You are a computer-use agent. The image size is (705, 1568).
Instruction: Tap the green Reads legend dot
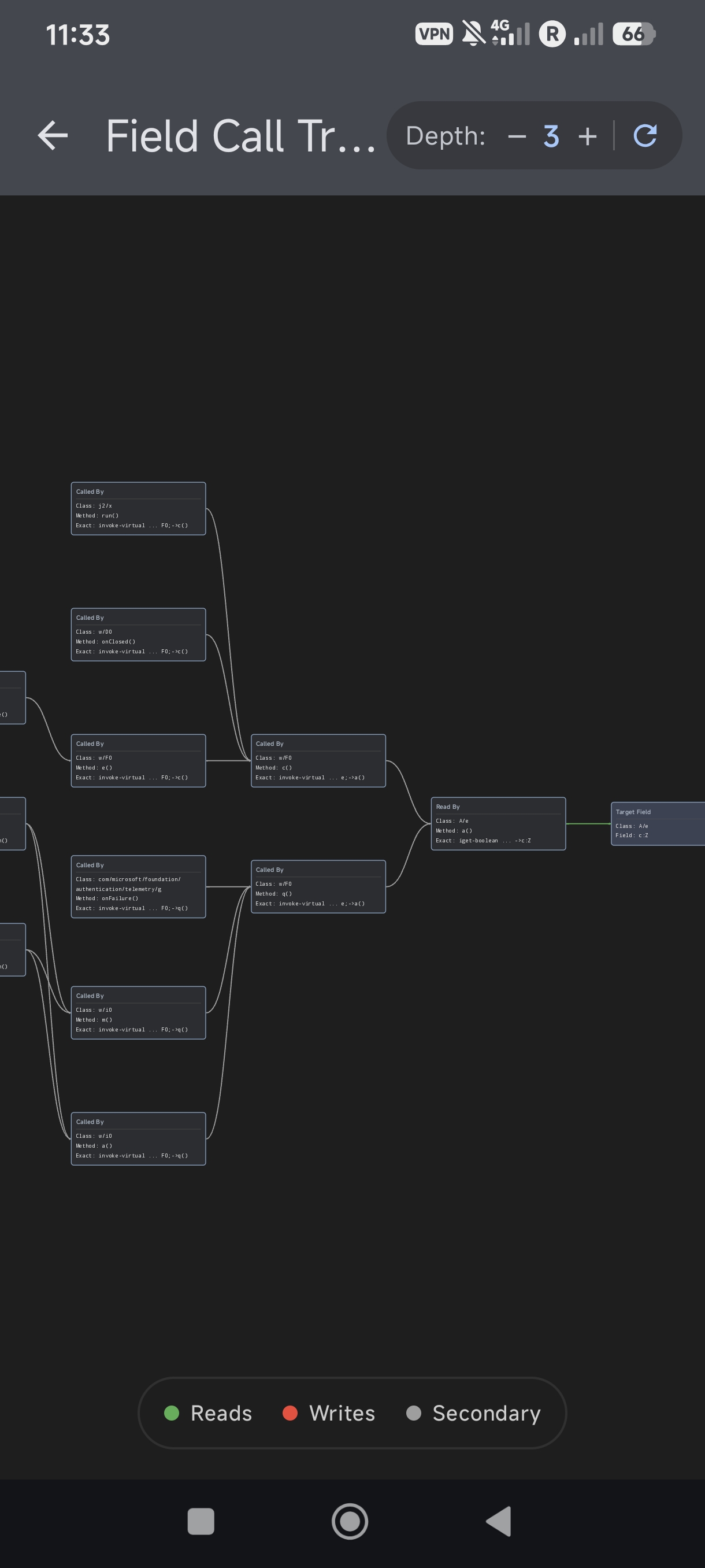[172, 1413]
